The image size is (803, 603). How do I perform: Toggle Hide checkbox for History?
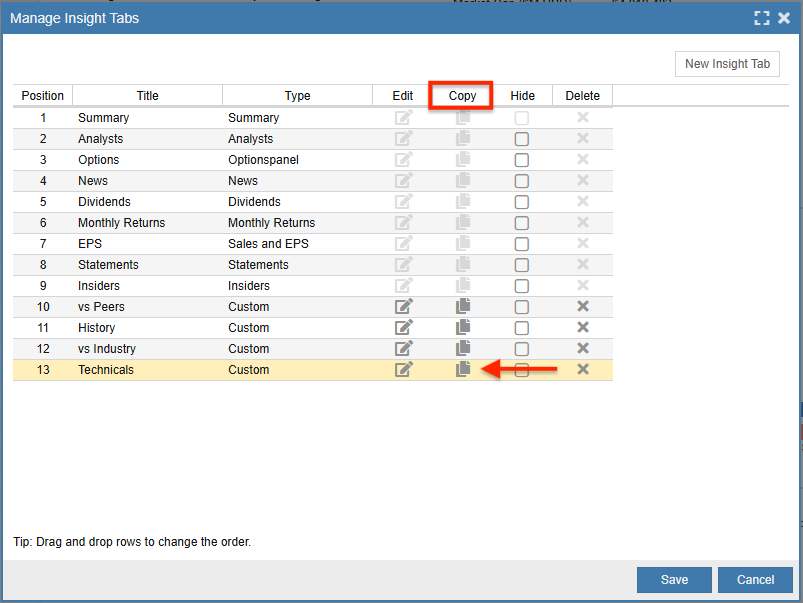tap(522, 328)
